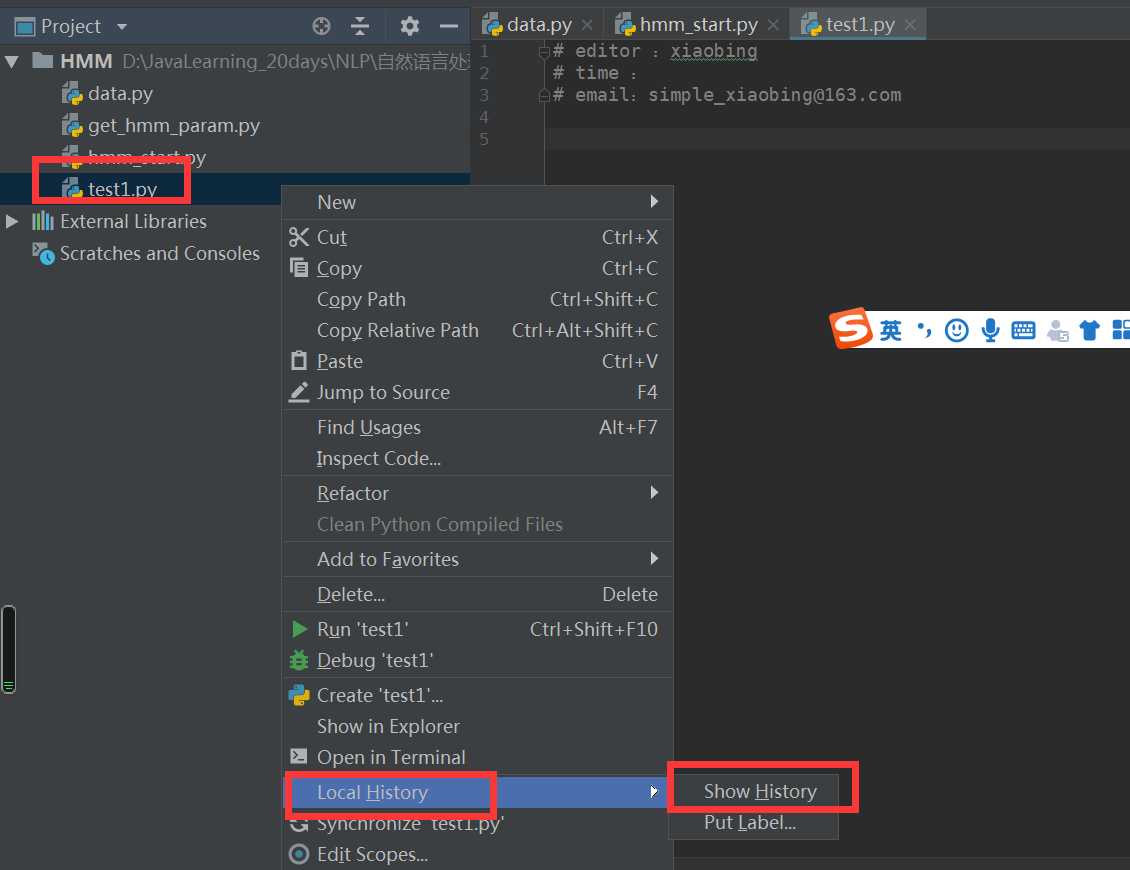Select Scratches and Consoles node
This screenshot has height=870, width=1130.
click(x=159, y=254)
